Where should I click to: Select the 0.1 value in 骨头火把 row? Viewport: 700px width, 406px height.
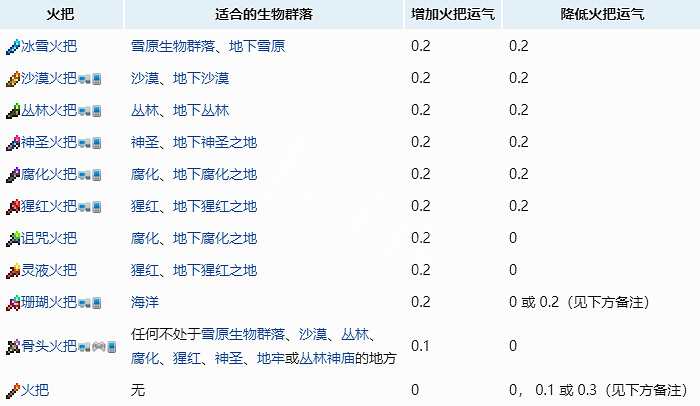tap(420, 346)
